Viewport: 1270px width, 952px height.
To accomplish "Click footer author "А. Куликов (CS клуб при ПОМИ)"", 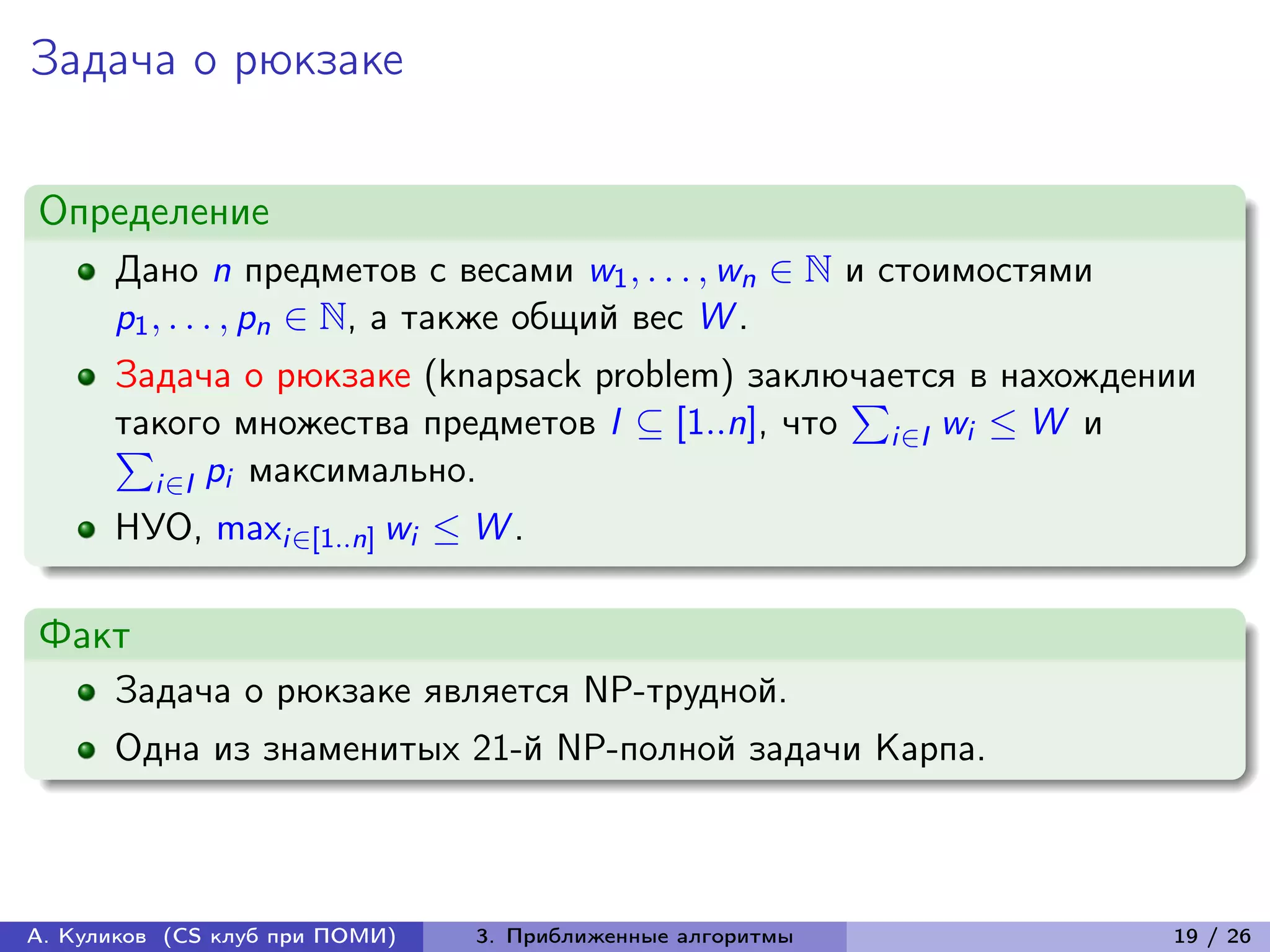I will 211,936.
